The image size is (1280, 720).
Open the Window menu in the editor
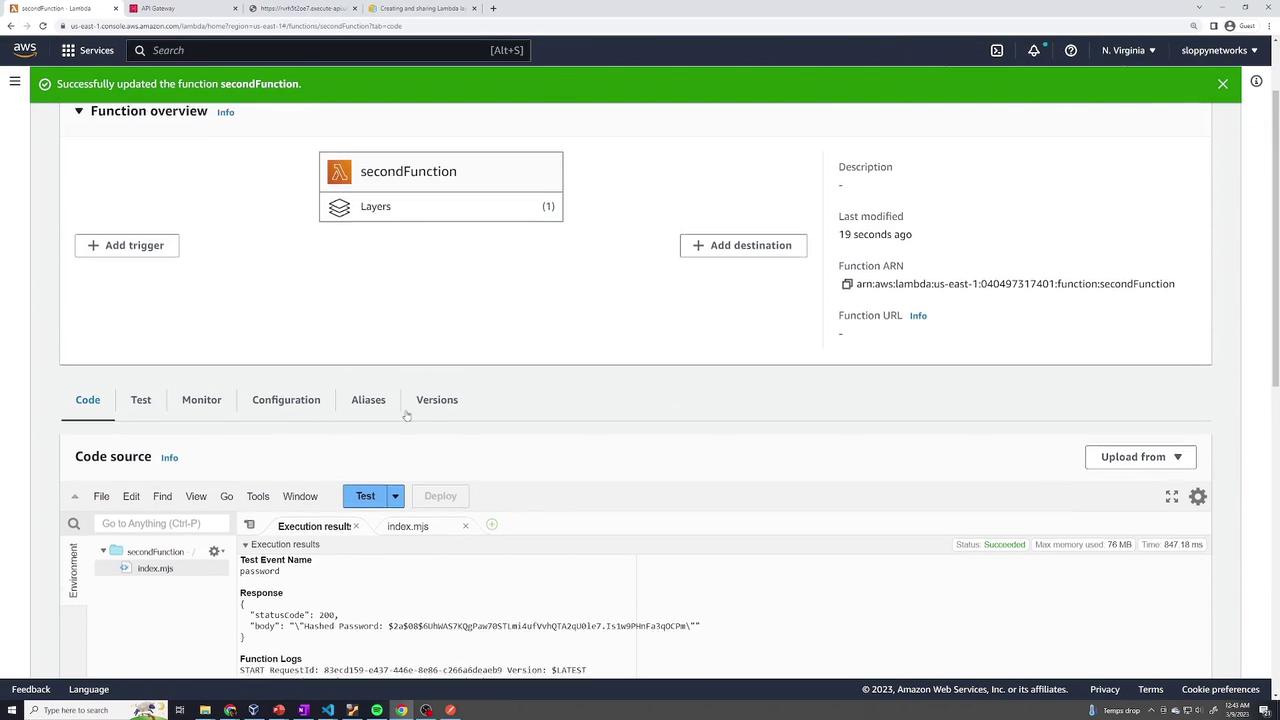point(300,496)
